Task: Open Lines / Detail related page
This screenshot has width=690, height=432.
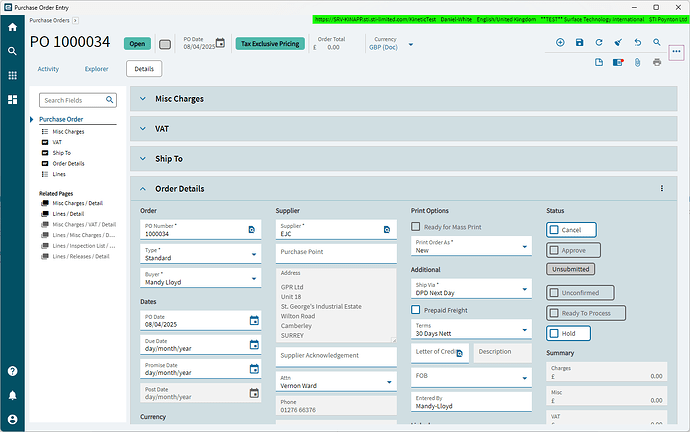Action: coord(68,214)
